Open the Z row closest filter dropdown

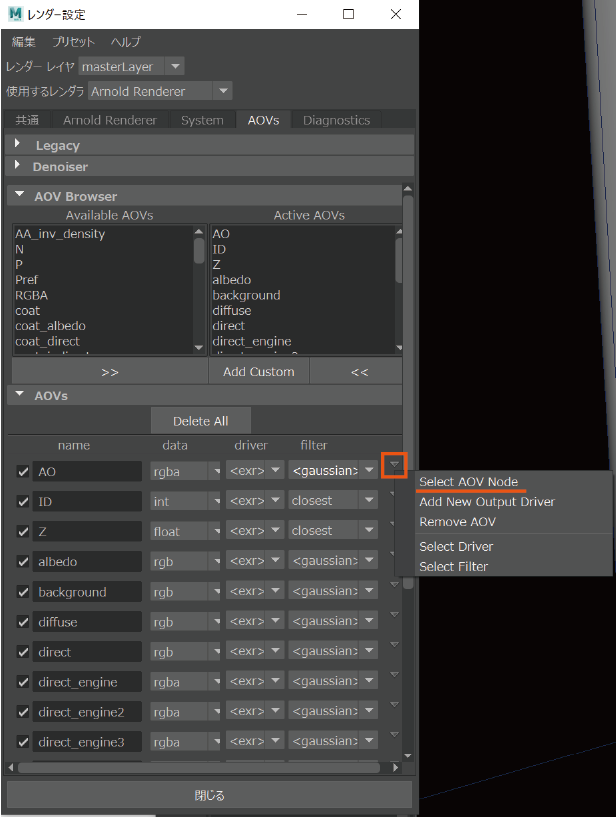333,531
